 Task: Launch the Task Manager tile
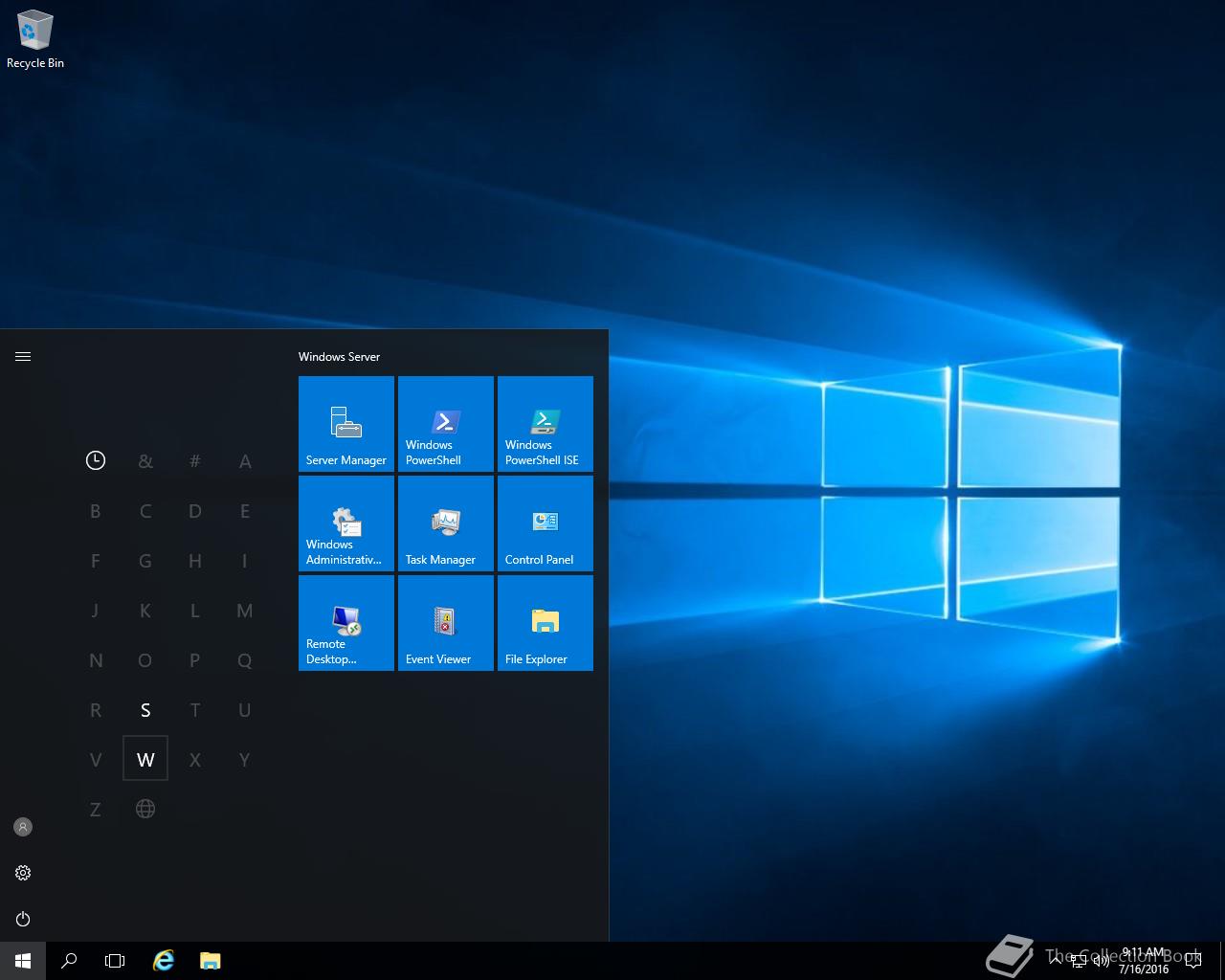446,523
